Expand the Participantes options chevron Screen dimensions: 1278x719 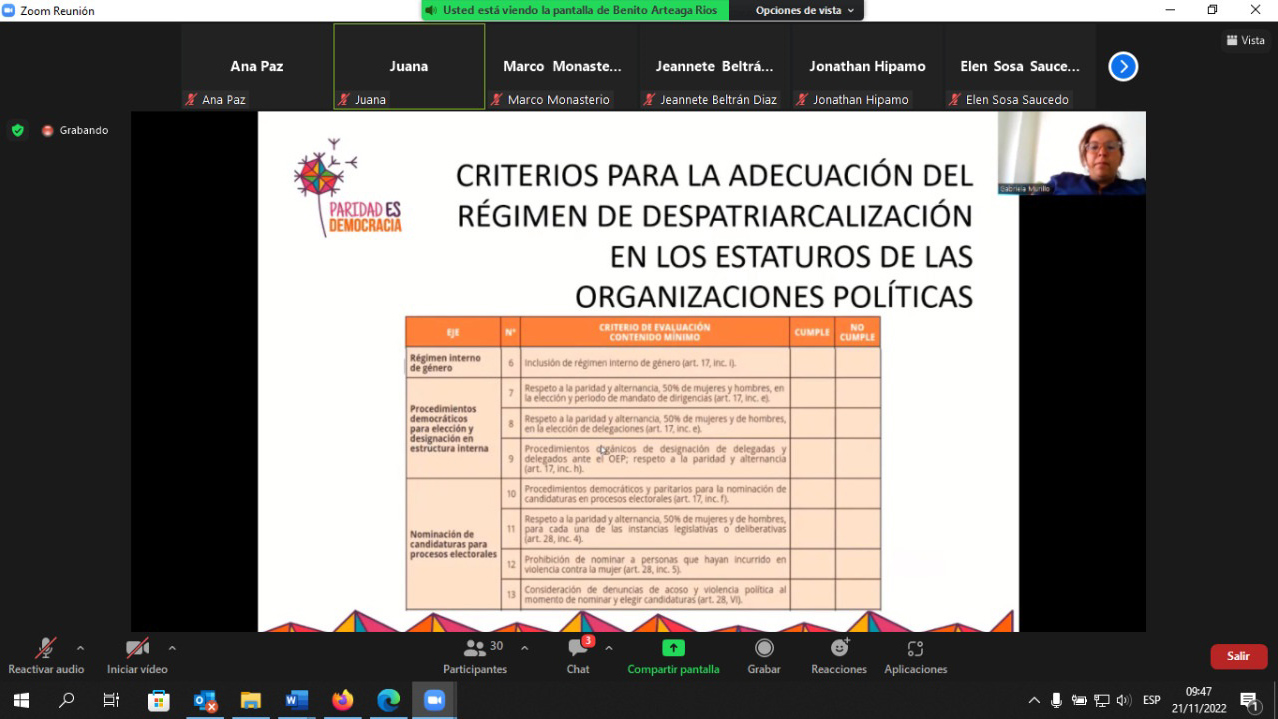tap(524, 648)
